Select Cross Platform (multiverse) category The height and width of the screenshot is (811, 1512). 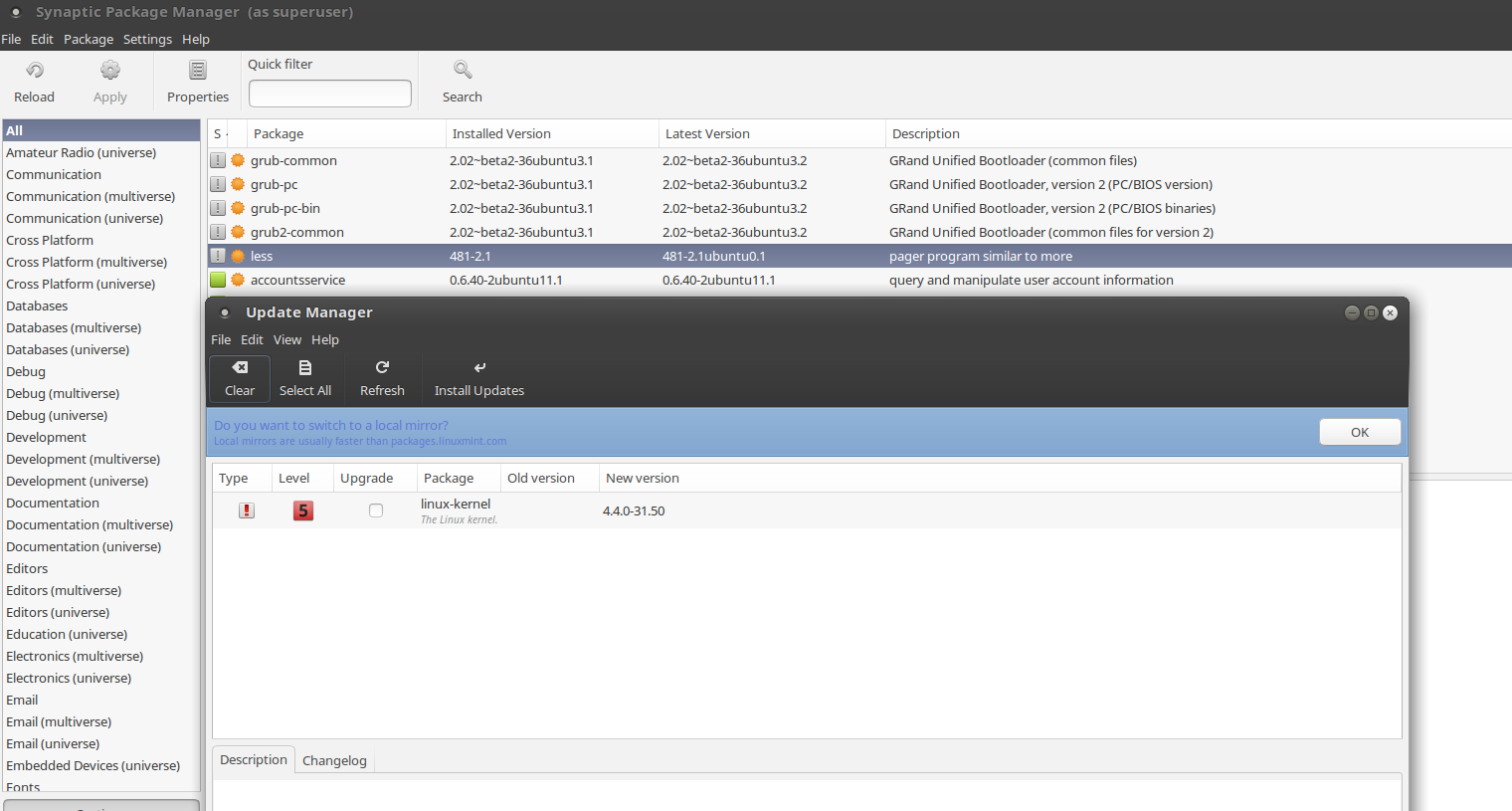101,262
